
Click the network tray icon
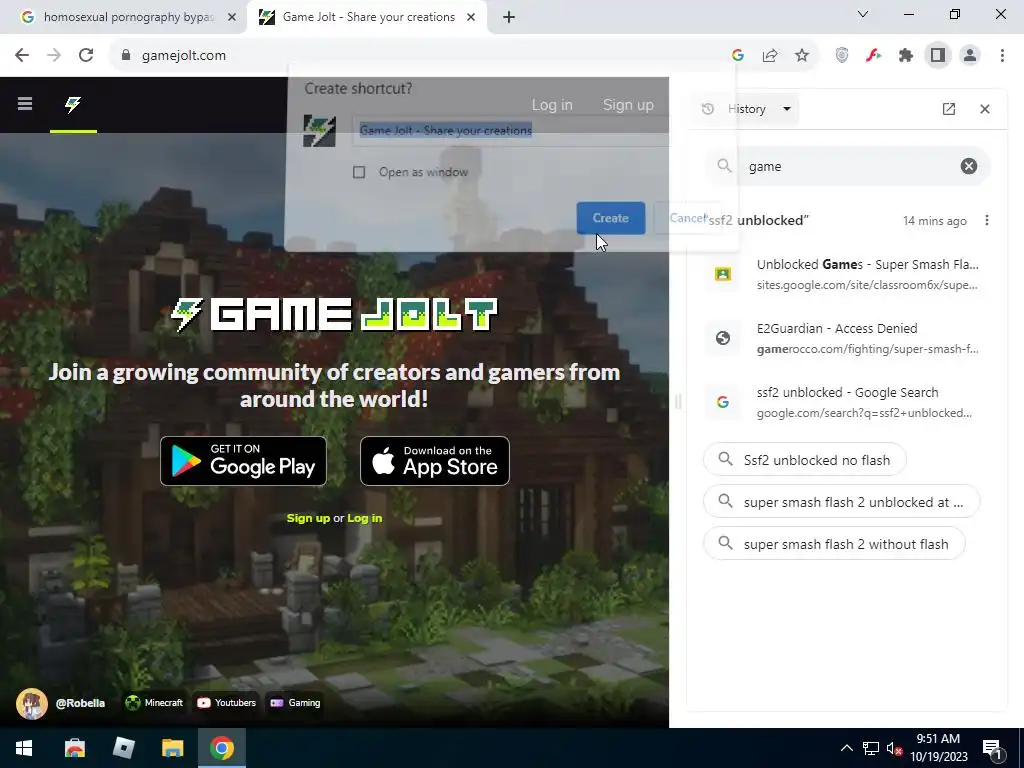[871, 748]
